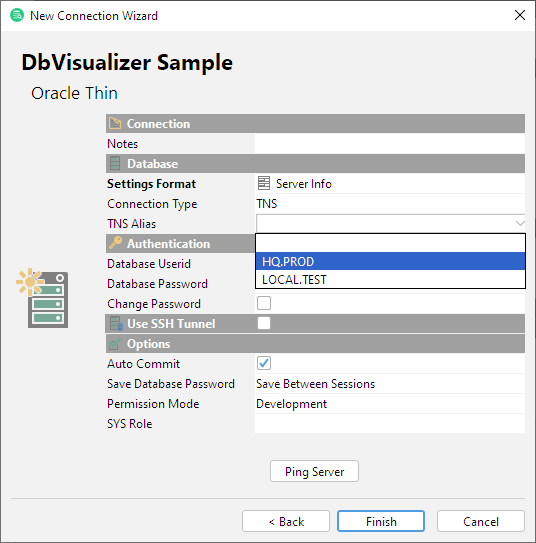
Task: Collapse the TNS Alias dropdown arrow
Action: pos(520,223)
